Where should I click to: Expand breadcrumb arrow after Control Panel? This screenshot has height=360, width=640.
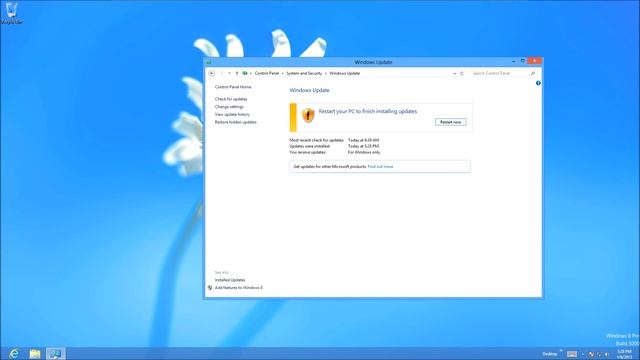coord(282,73)
